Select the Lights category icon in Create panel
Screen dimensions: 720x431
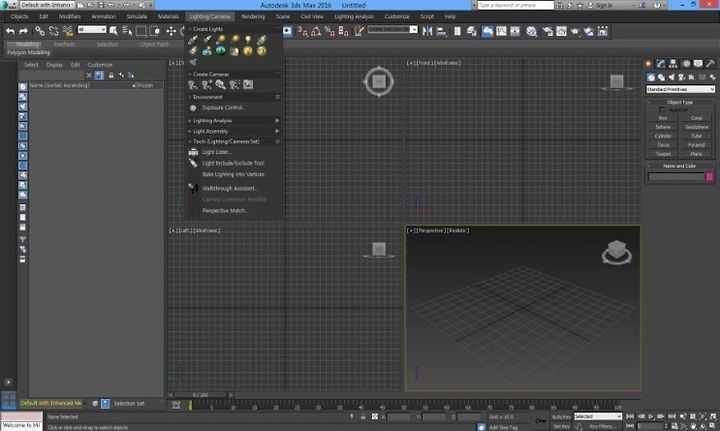[671, 77]
